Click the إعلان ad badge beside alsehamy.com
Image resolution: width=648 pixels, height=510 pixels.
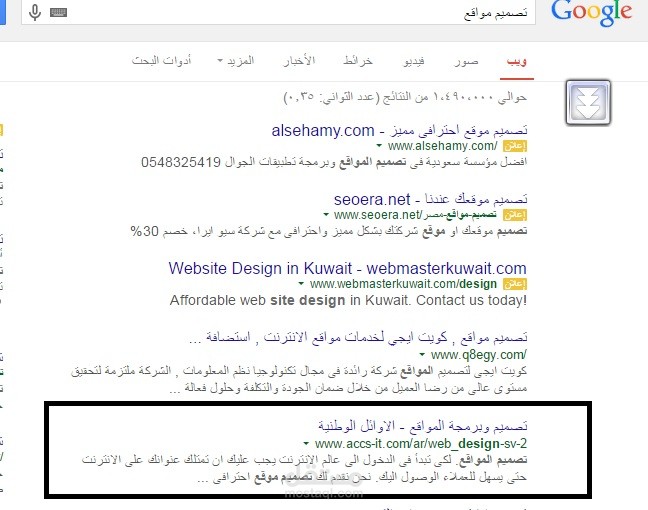515,146
